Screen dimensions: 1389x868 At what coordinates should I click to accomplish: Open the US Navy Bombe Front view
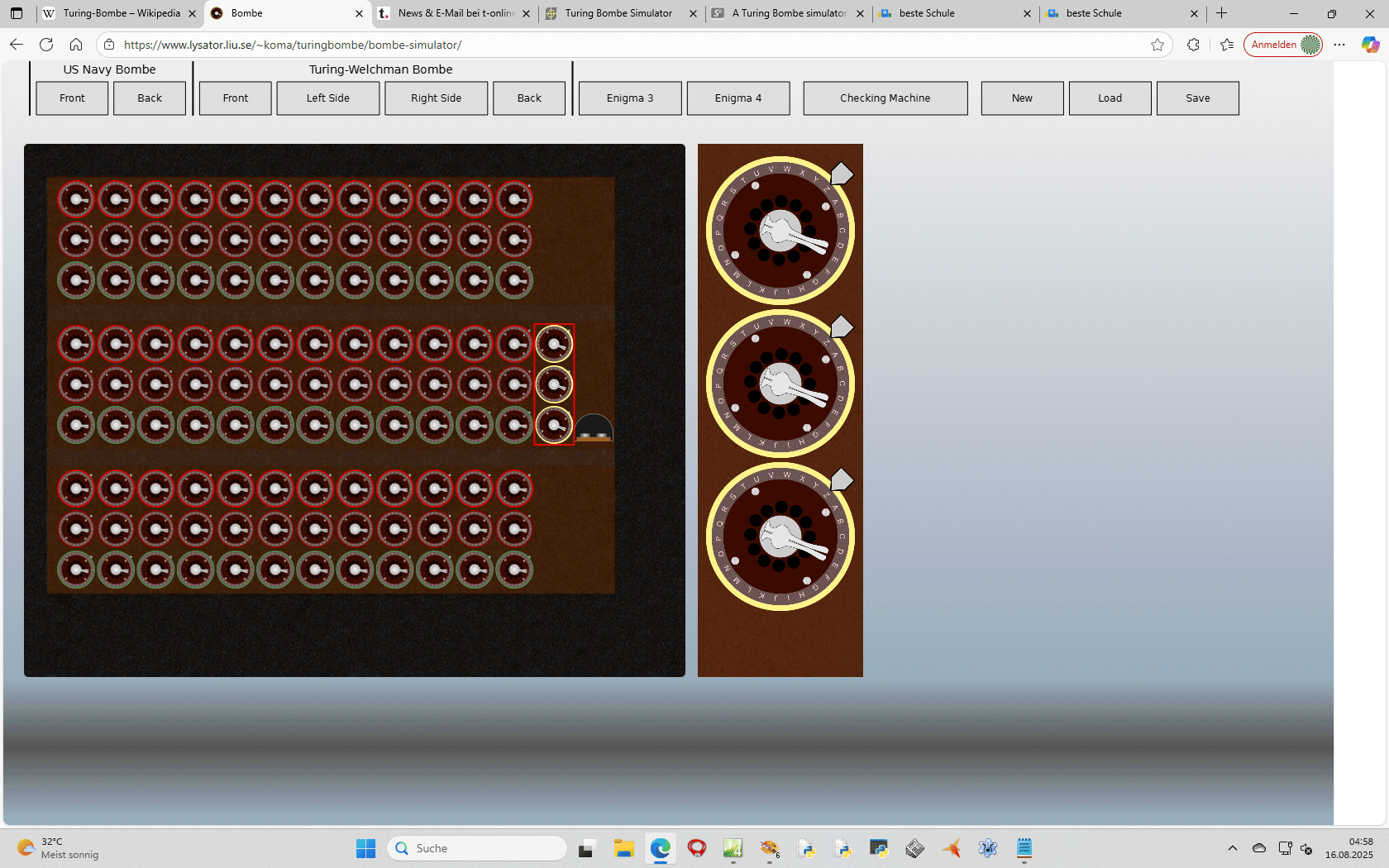pyautogui.click(x=72, y=98)
